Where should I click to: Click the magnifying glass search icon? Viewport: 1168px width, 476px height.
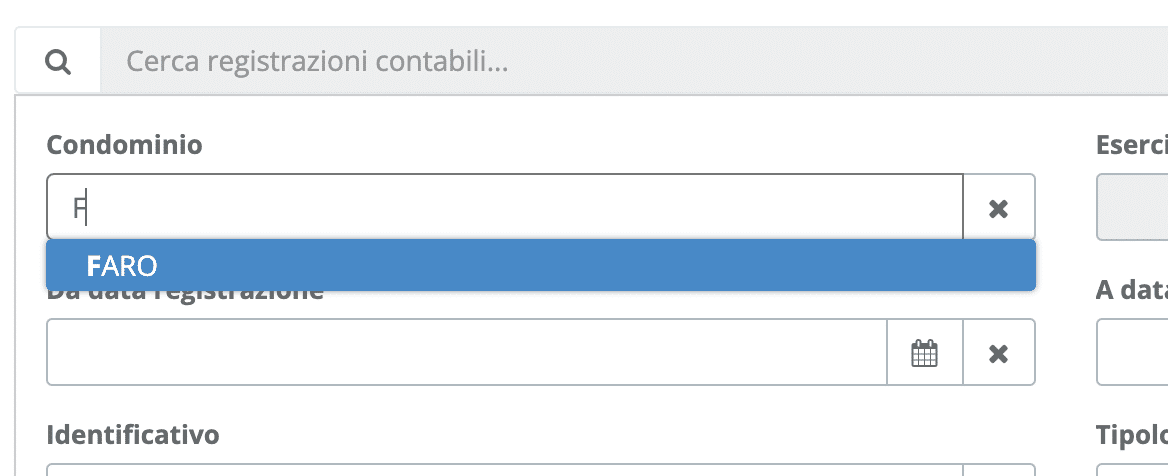pyautogui.click(x=57, y=62)
